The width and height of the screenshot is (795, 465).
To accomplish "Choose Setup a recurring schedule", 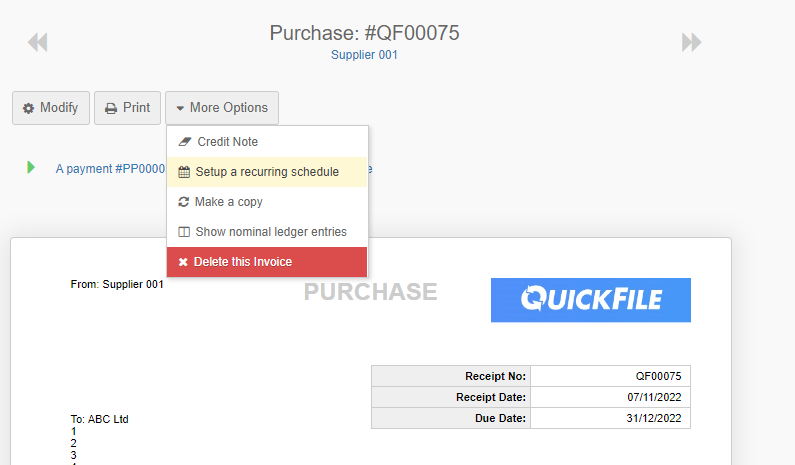I will [x=267, y=172].
